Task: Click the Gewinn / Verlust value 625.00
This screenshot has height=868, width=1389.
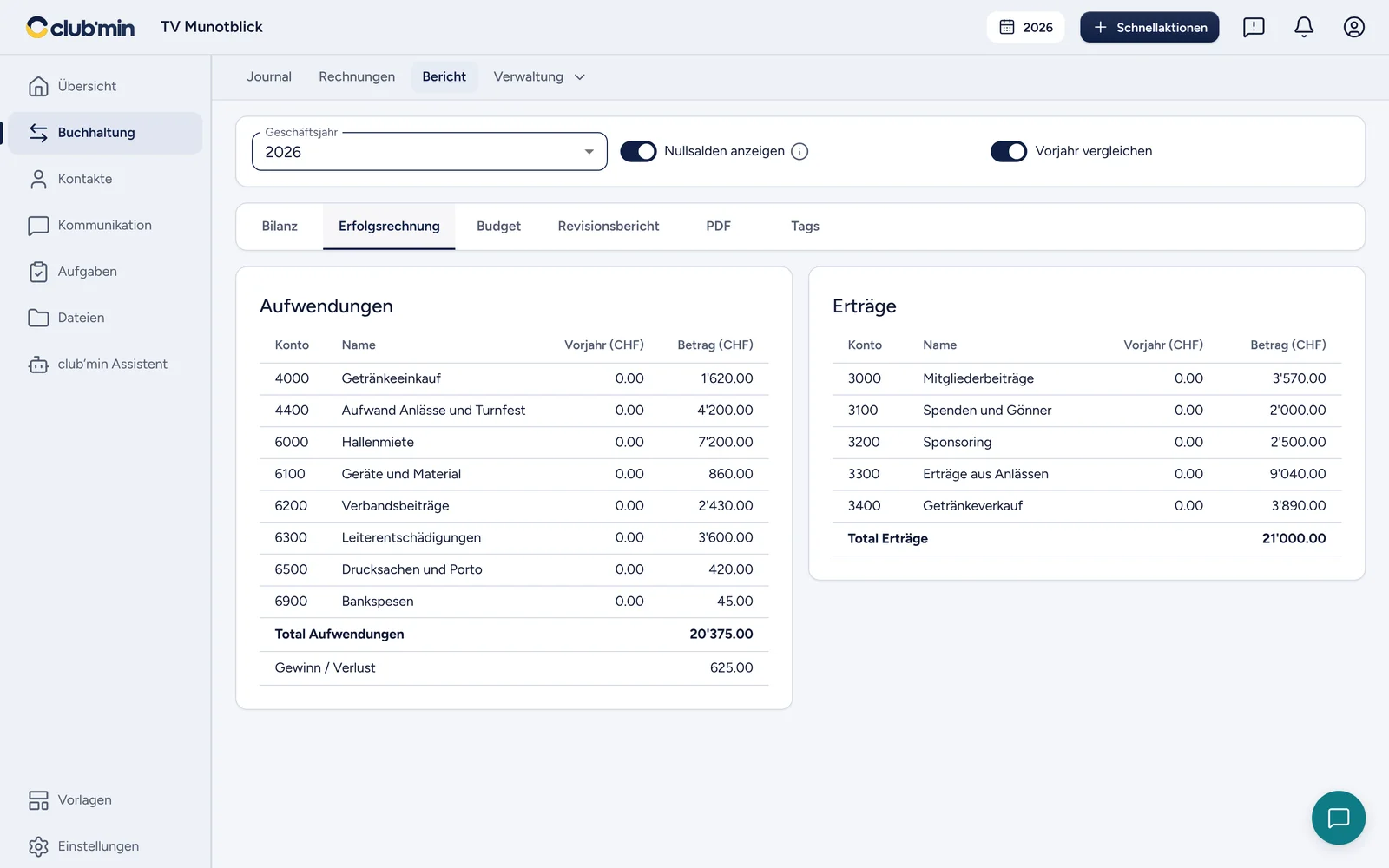Action: [x=731, y=667]
